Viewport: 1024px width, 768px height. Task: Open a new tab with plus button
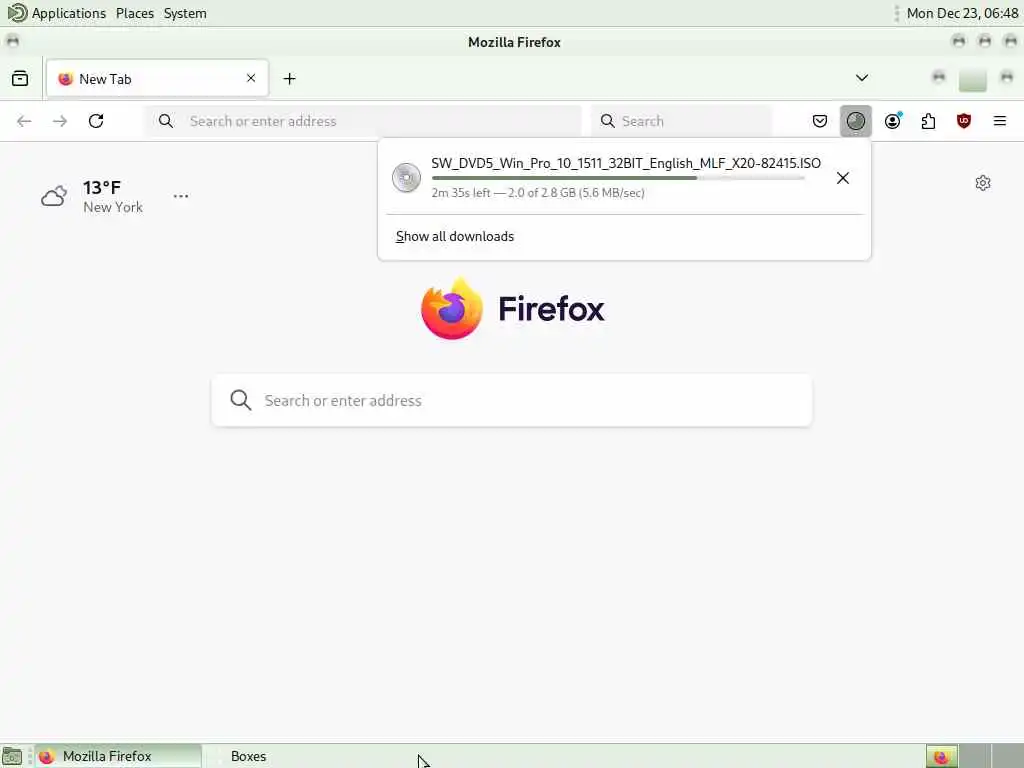click(289, 79)
